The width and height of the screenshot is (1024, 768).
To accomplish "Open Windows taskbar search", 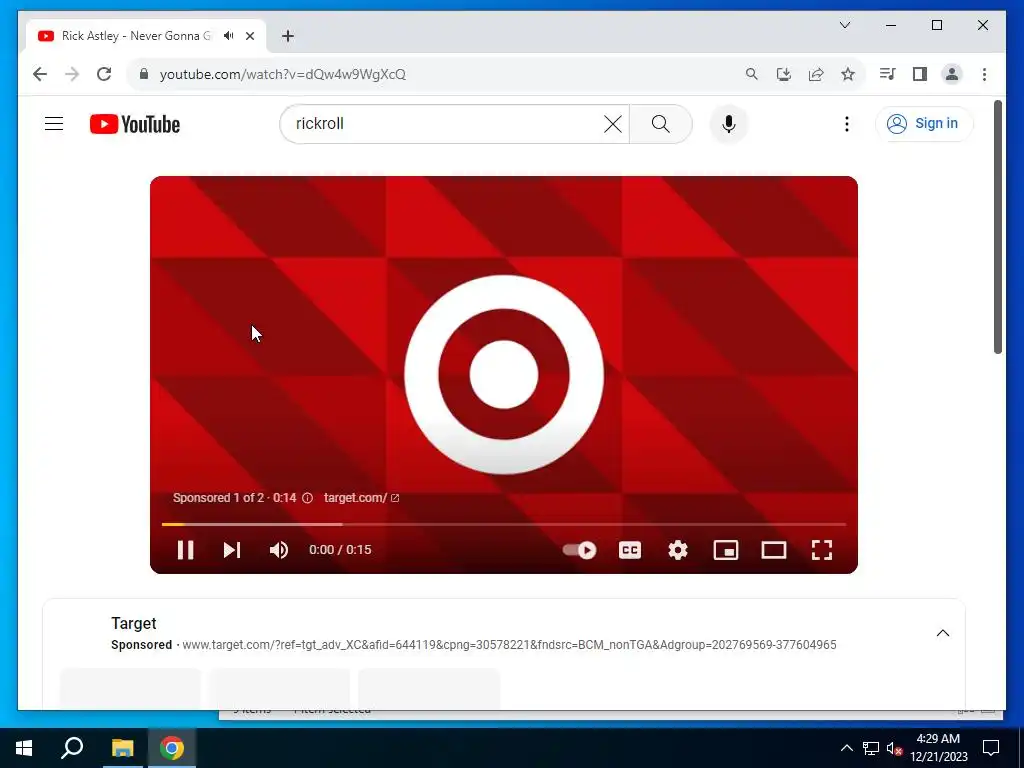I will coord(72,748).
